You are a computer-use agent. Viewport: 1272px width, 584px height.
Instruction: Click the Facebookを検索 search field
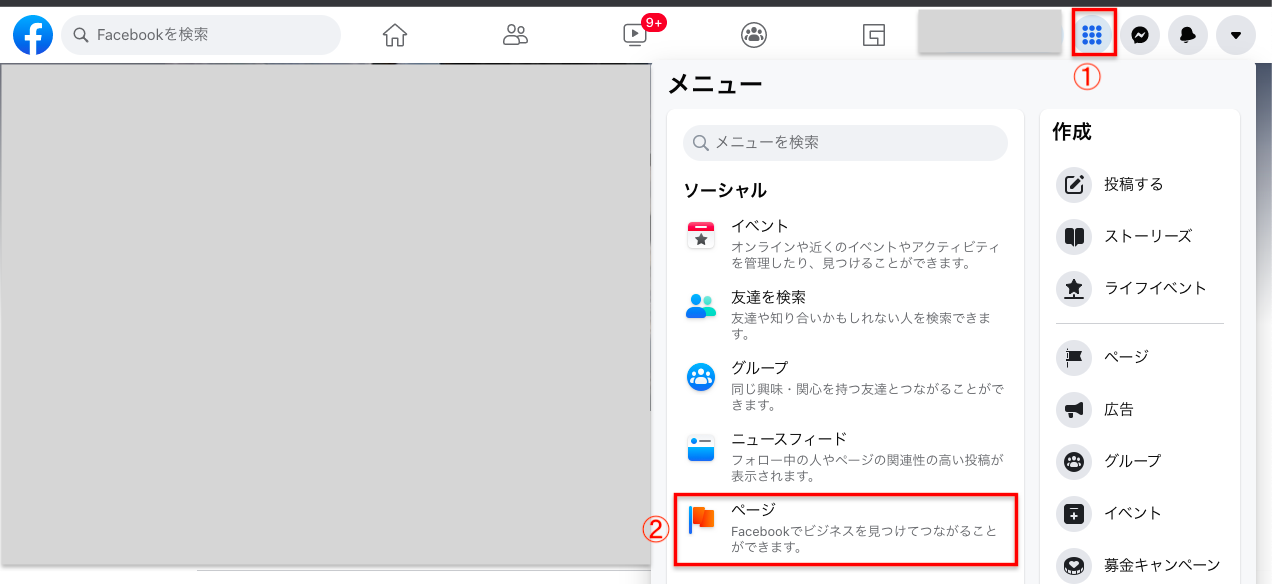tap(201, 35)
